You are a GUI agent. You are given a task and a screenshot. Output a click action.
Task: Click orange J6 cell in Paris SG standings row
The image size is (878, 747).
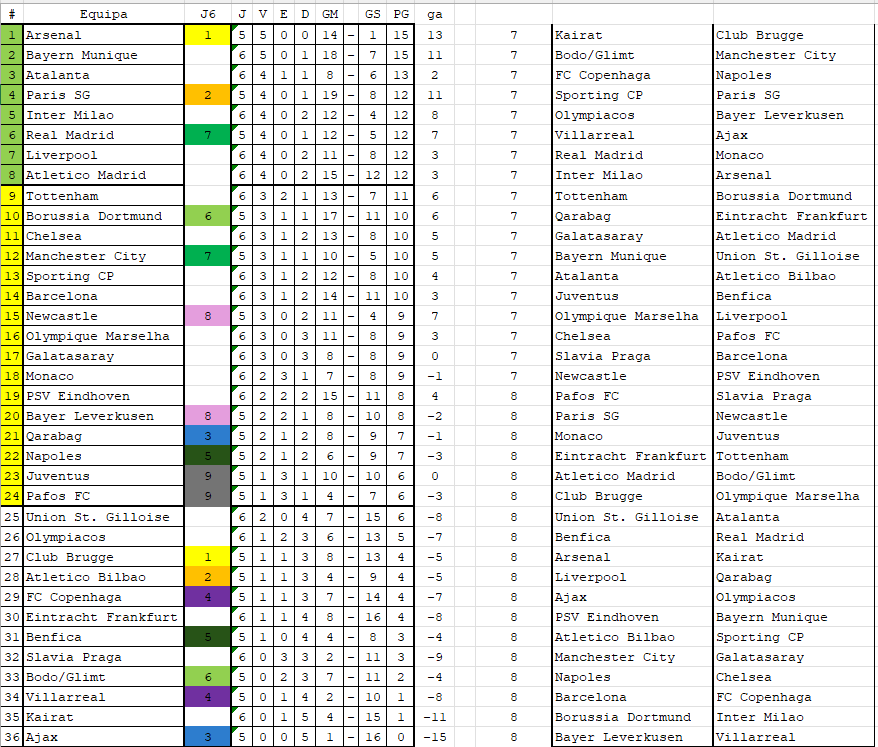coord(207,95)
